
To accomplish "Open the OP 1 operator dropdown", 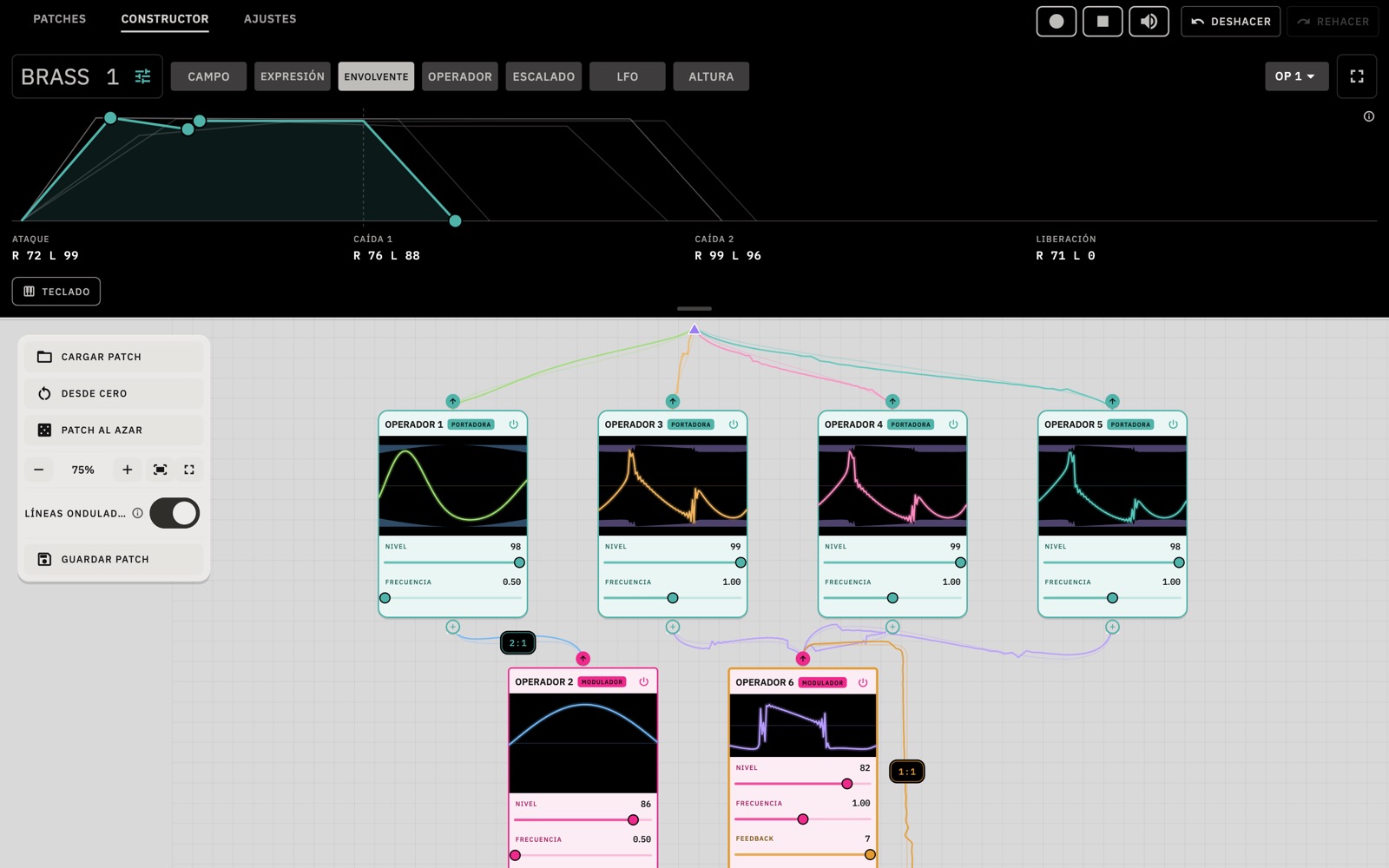I will tap(1295, 76).
